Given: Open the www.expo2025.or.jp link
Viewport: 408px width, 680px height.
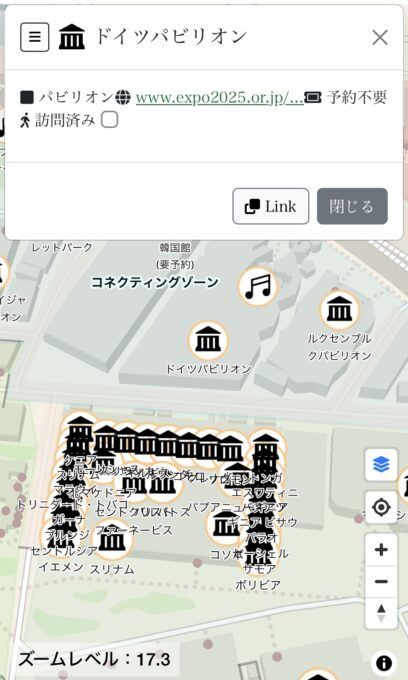Looking at the screenshot, I should pyautogui.click(x=219, y=98).
